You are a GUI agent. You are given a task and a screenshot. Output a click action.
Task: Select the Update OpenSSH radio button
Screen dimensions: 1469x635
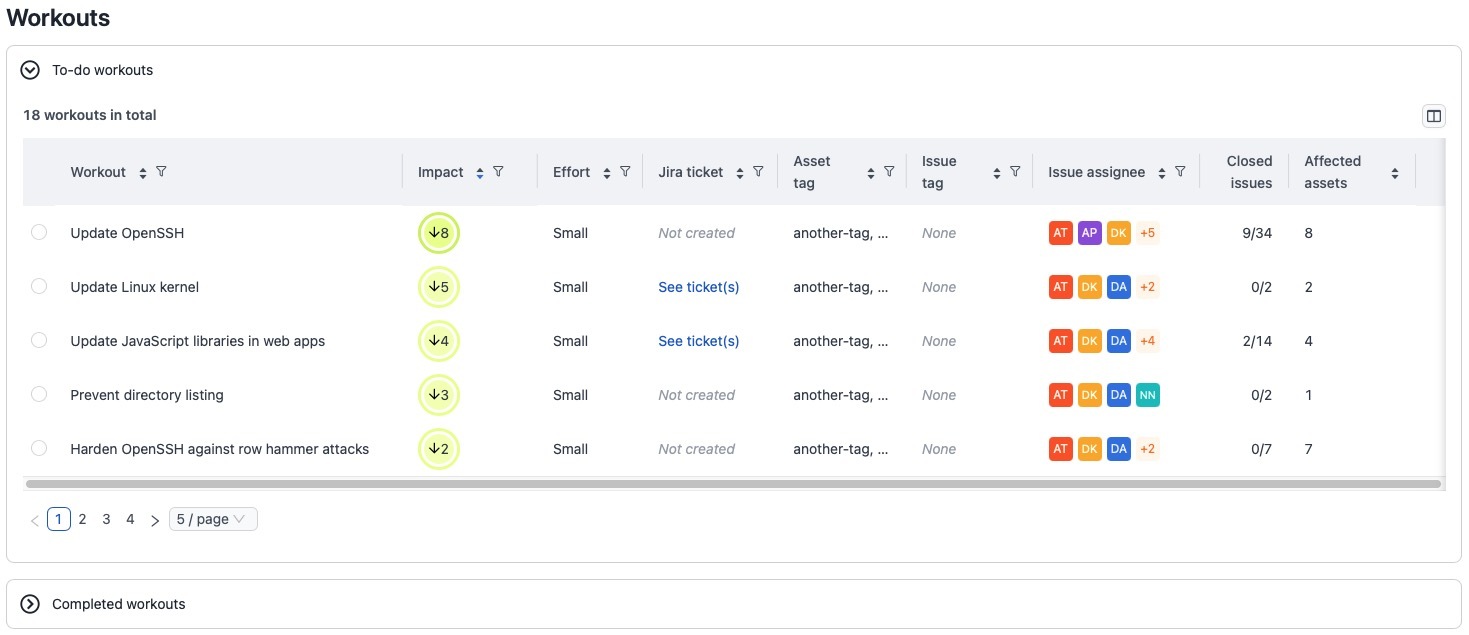point(39,232)
